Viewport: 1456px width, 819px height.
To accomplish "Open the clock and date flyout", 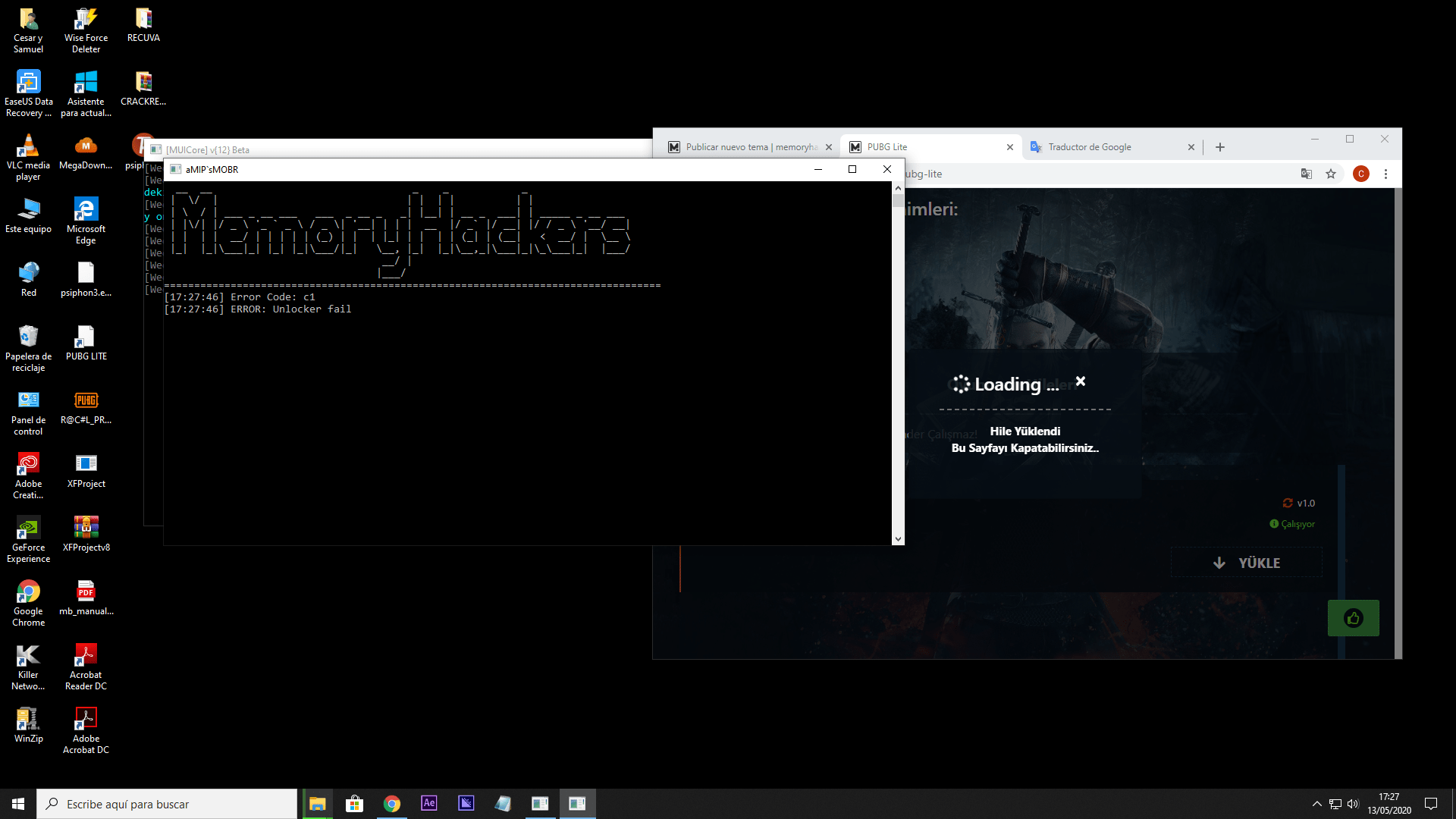I will (x=1389, y=804).
